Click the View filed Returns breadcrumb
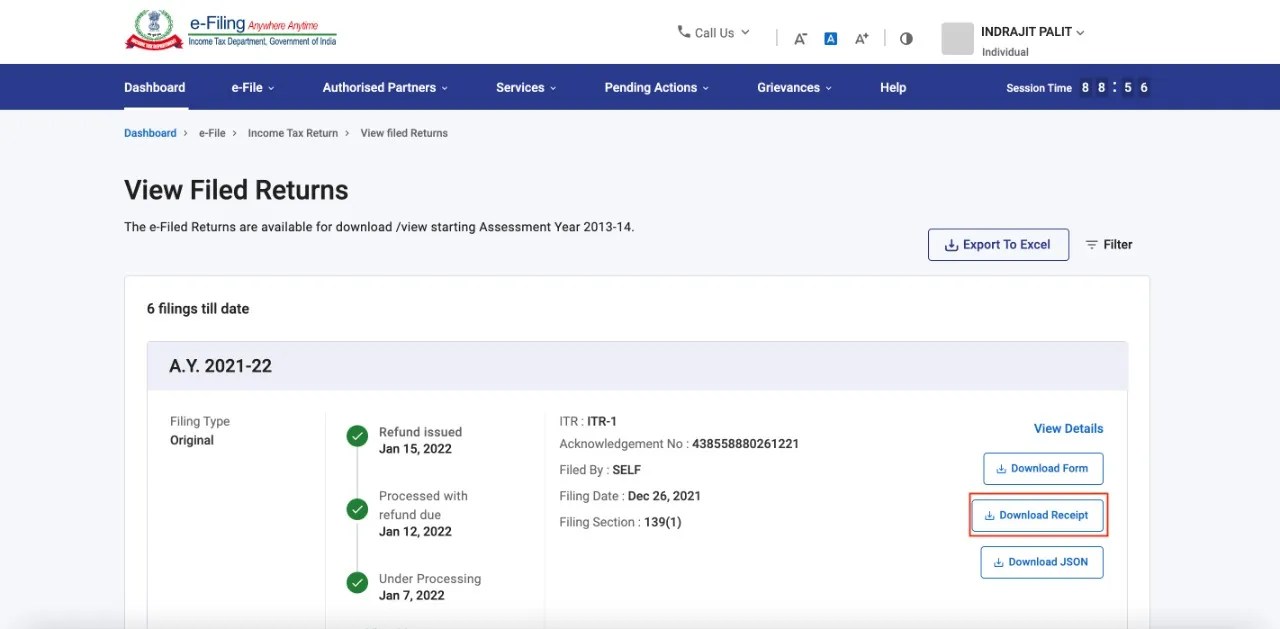Screen dimensions: 1280x629 tap(404, 133)
